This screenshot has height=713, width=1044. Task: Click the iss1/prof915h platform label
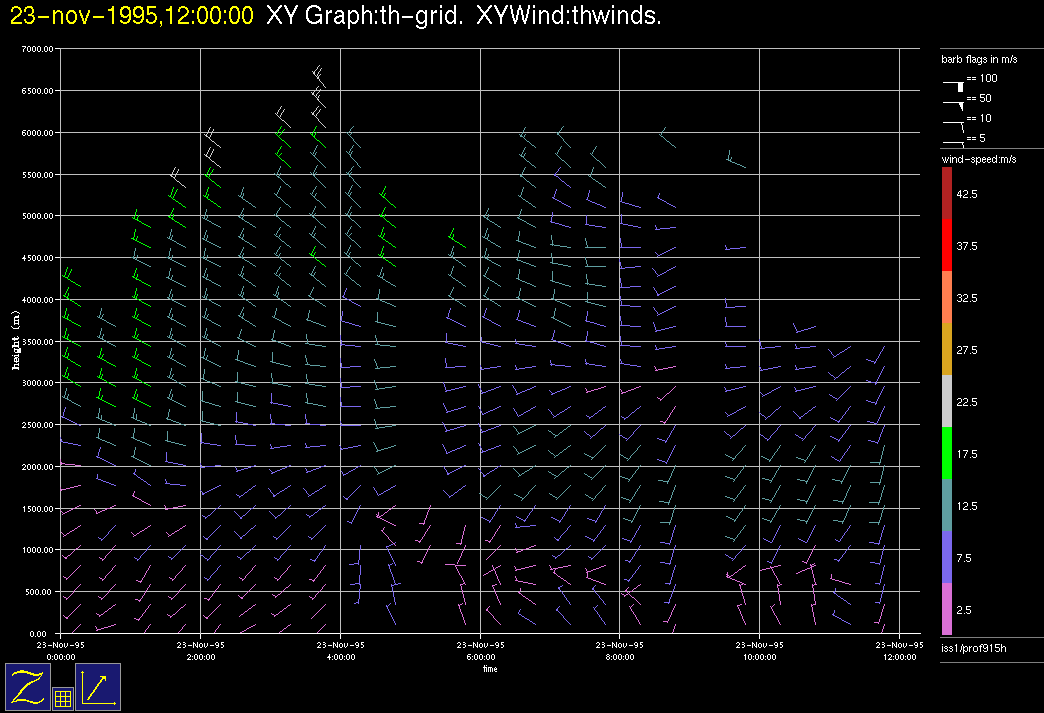pos(973,650)
